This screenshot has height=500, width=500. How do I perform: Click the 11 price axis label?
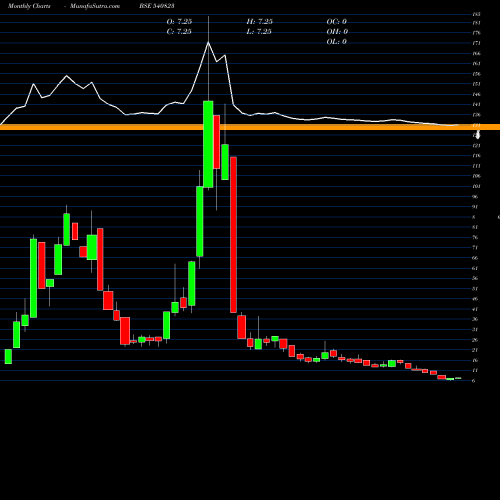[475, 370]
